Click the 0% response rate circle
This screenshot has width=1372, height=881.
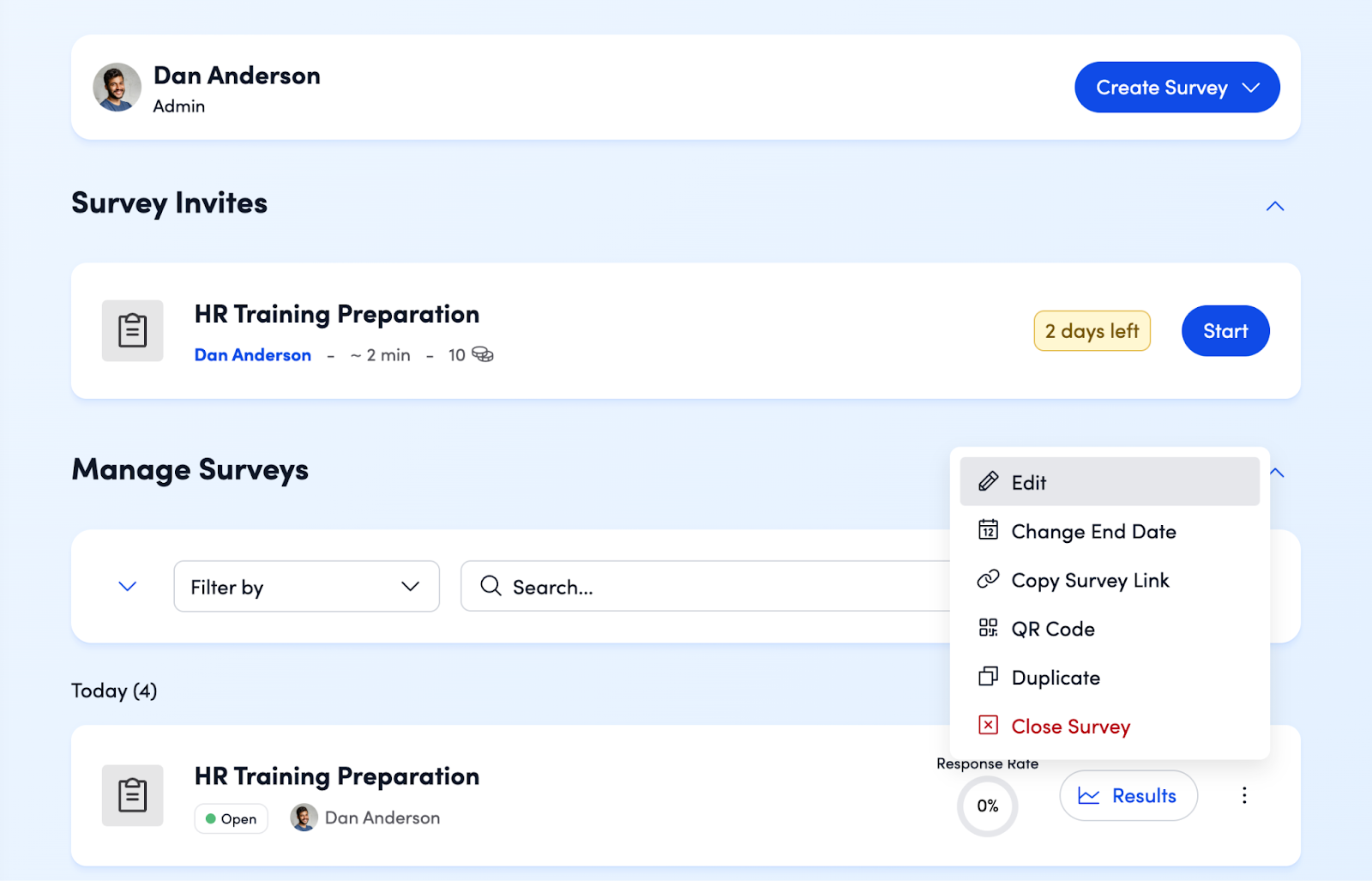[987, 806]
